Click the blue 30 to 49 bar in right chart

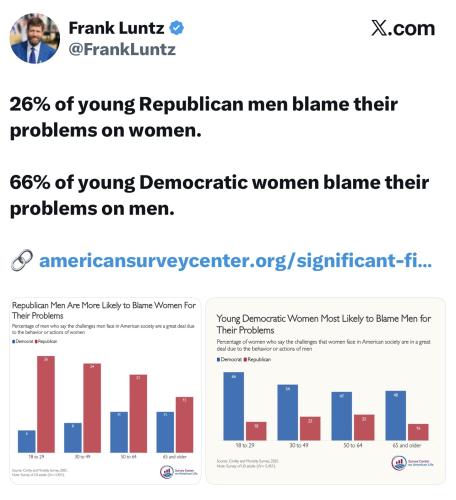(x=288, y=412)
